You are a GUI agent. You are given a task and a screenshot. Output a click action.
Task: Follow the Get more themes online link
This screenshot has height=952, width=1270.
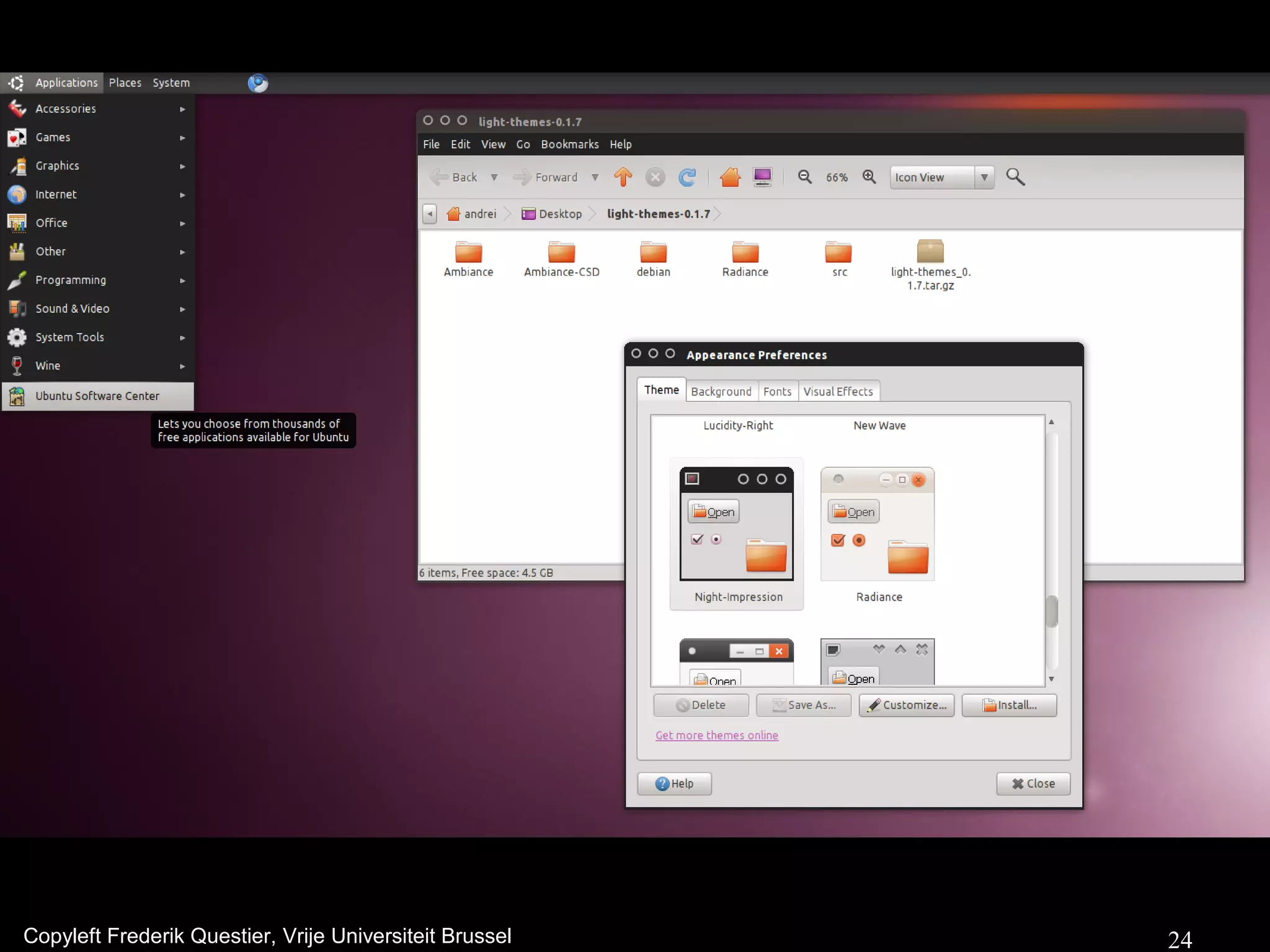716,736
